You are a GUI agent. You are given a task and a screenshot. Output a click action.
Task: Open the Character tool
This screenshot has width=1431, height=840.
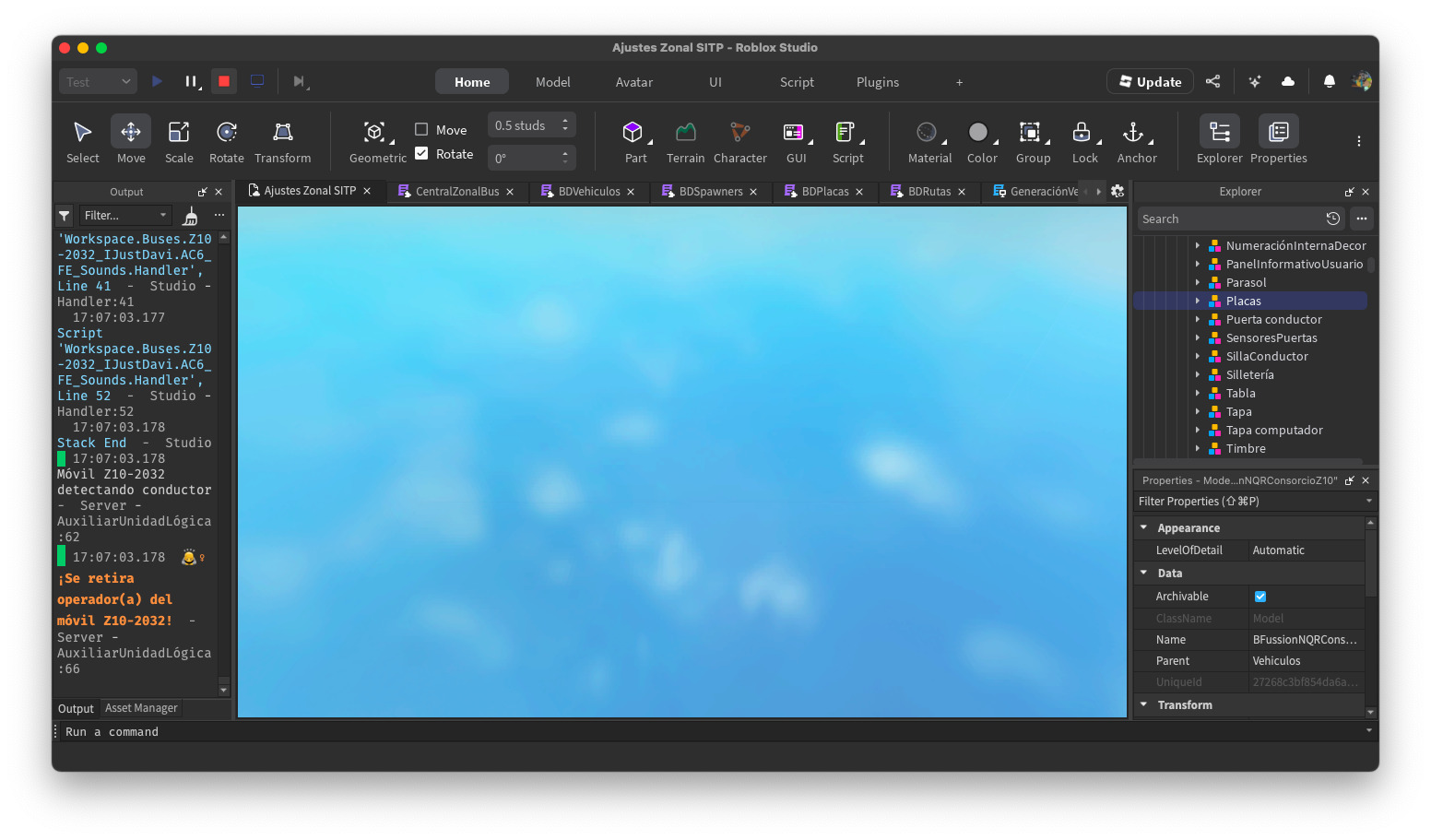pyautogui.click(x=739, y=140)
